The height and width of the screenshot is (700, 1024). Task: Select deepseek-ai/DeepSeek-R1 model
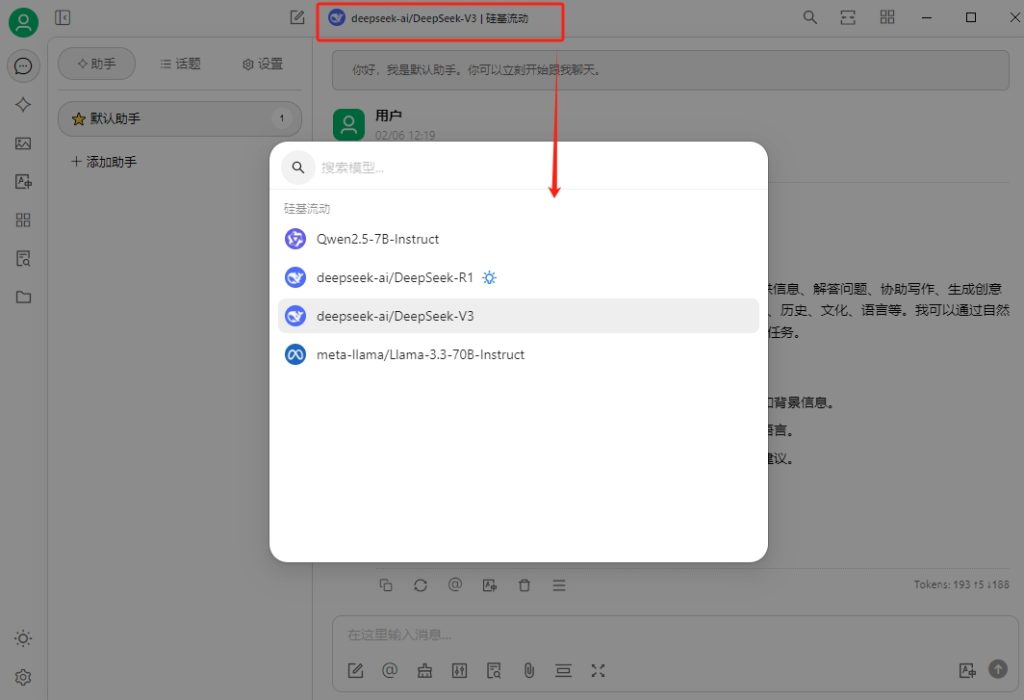tap(519, 278)
